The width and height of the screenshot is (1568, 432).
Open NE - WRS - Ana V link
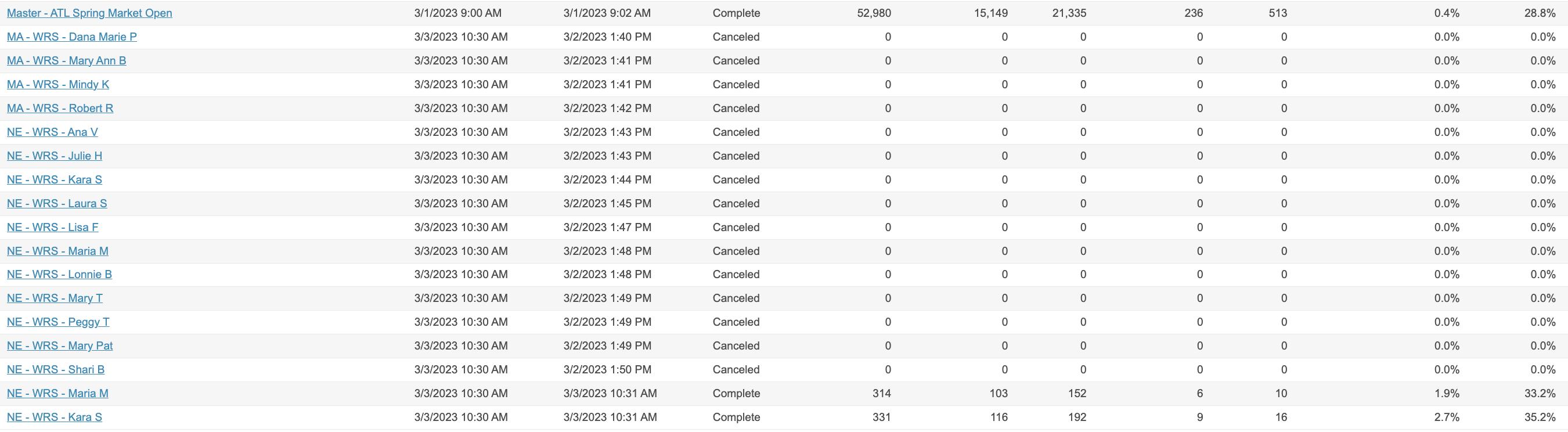coord(52,131)
